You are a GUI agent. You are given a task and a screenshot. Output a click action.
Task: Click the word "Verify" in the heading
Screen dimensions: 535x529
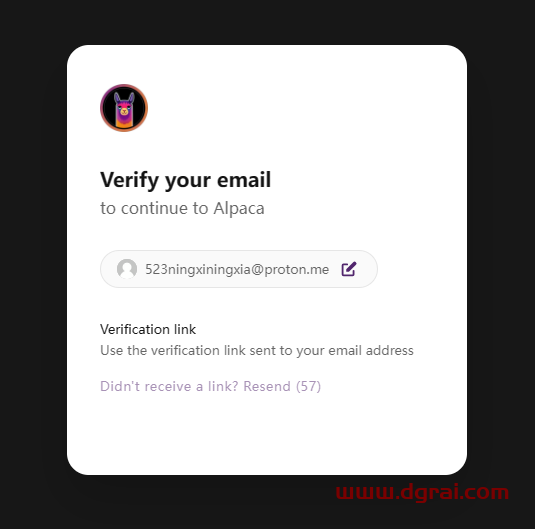pos(129,180)
